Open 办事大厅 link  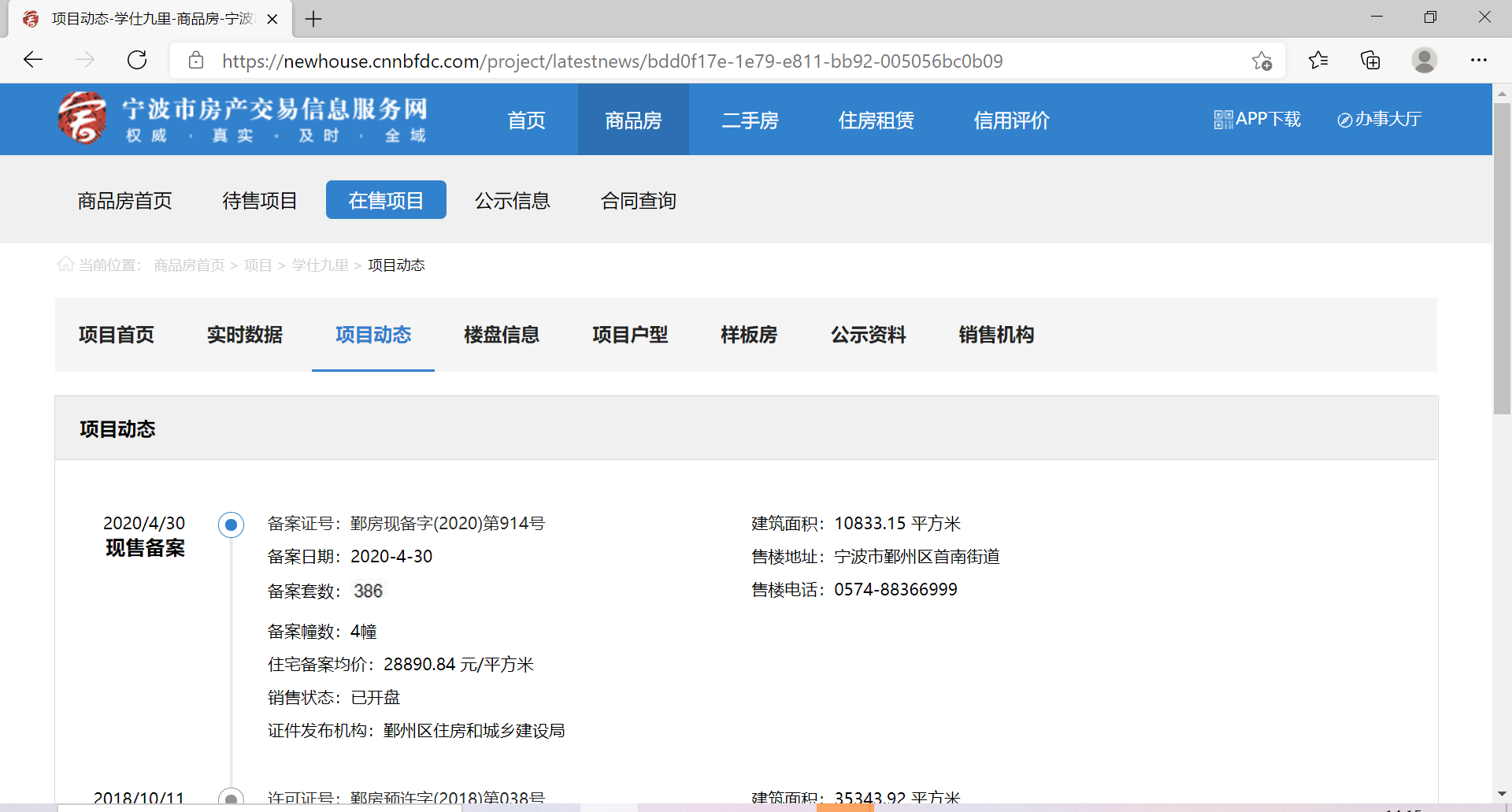click(x=1380, y=119)
